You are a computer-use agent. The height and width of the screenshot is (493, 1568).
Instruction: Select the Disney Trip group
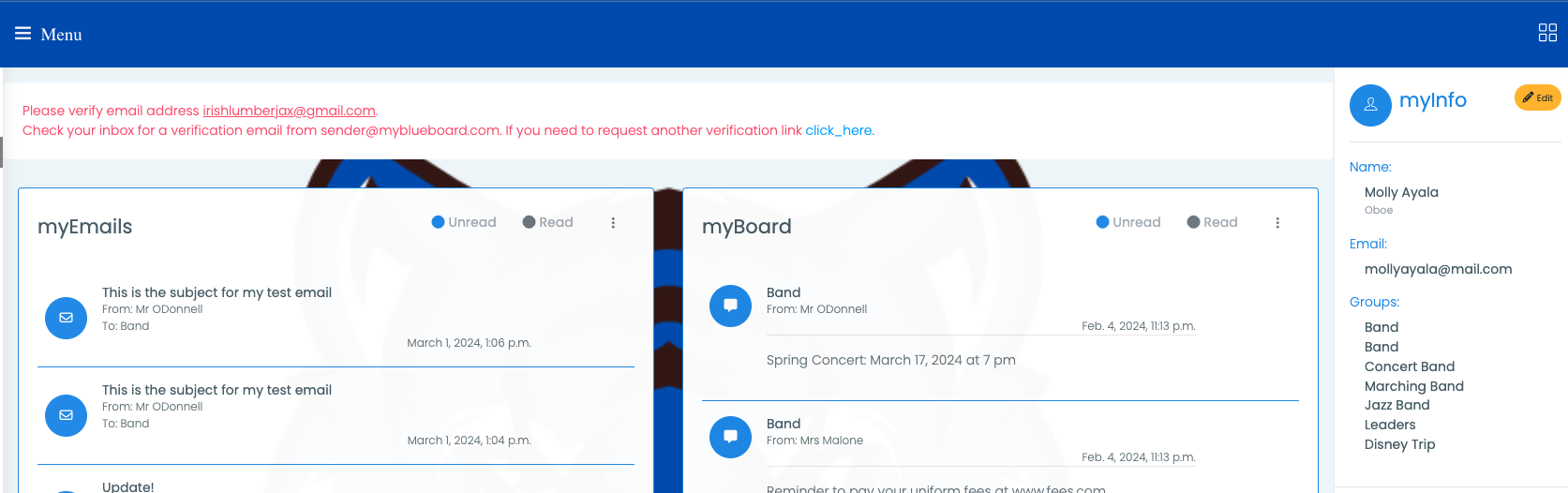tap(1400, 444)
